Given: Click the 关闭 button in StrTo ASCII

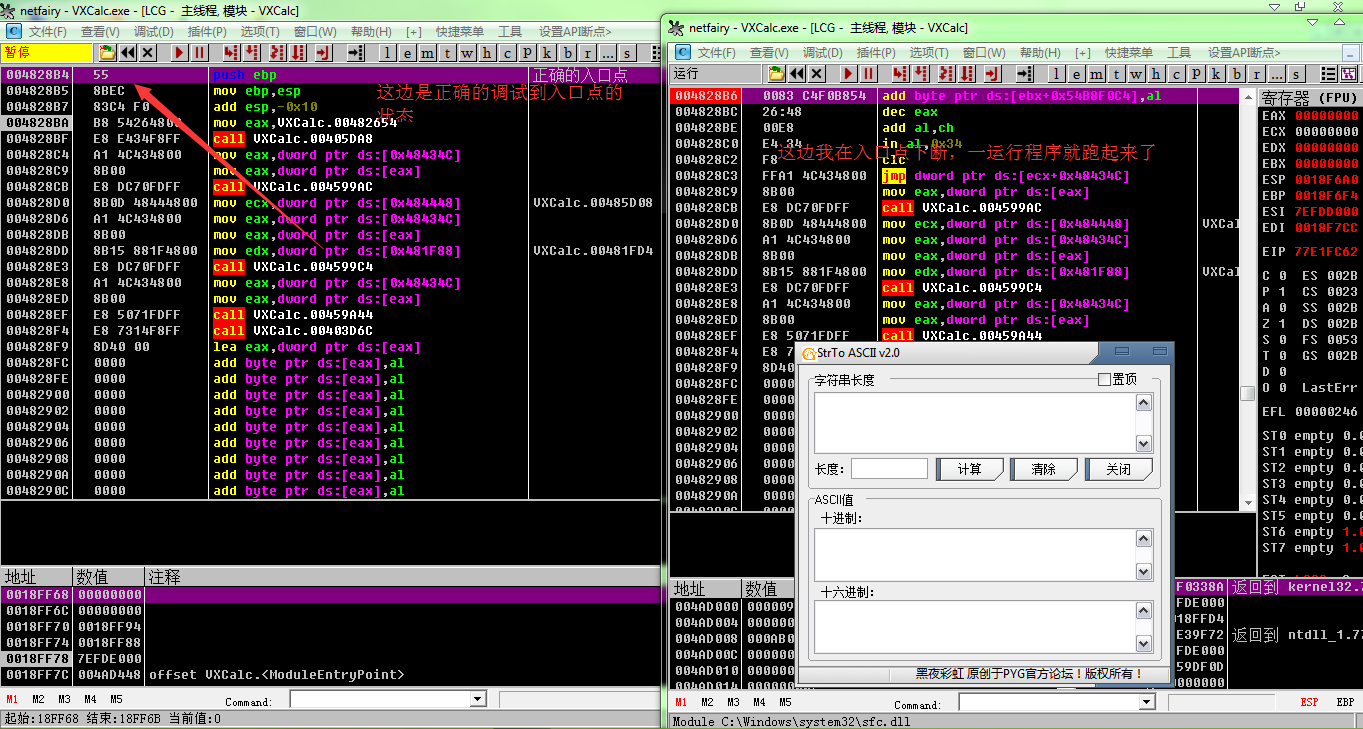Looking at the screenshot, I should (x=1119, y=469).
